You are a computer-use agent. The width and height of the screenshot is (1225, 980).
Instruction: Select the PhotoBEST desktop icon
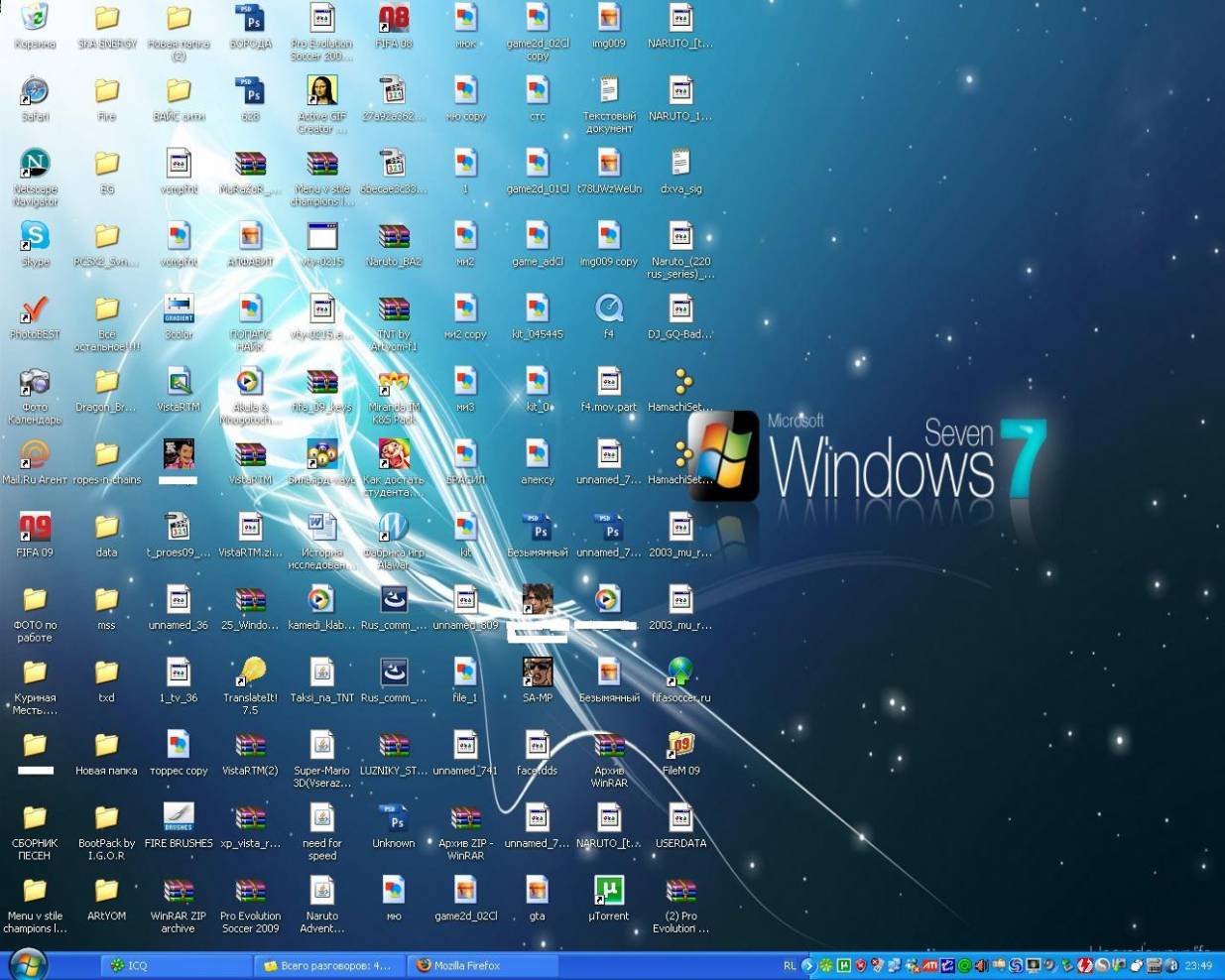pyautogui.click(x=35, y=310)
